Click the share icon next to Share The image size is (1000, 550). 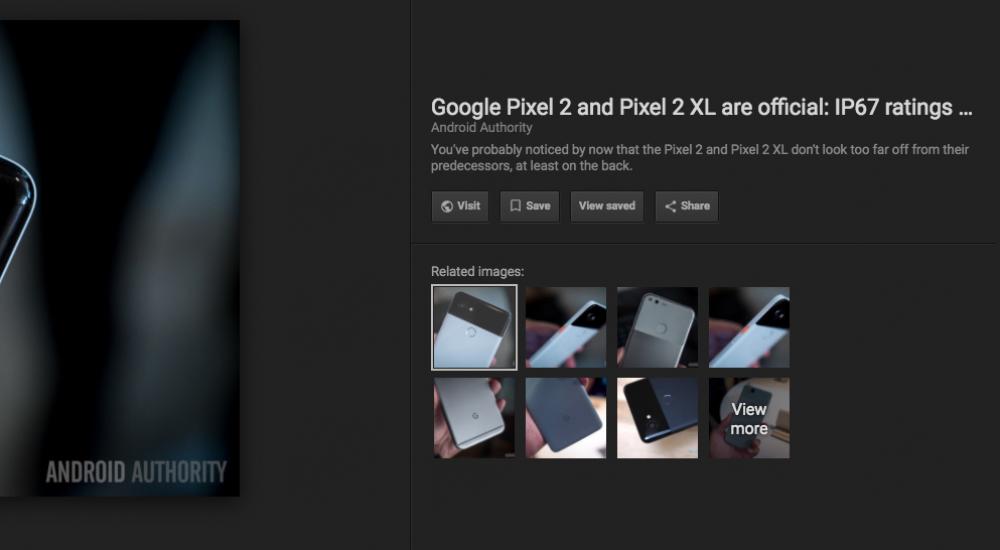pyautogui.click(x=670, y=206)
